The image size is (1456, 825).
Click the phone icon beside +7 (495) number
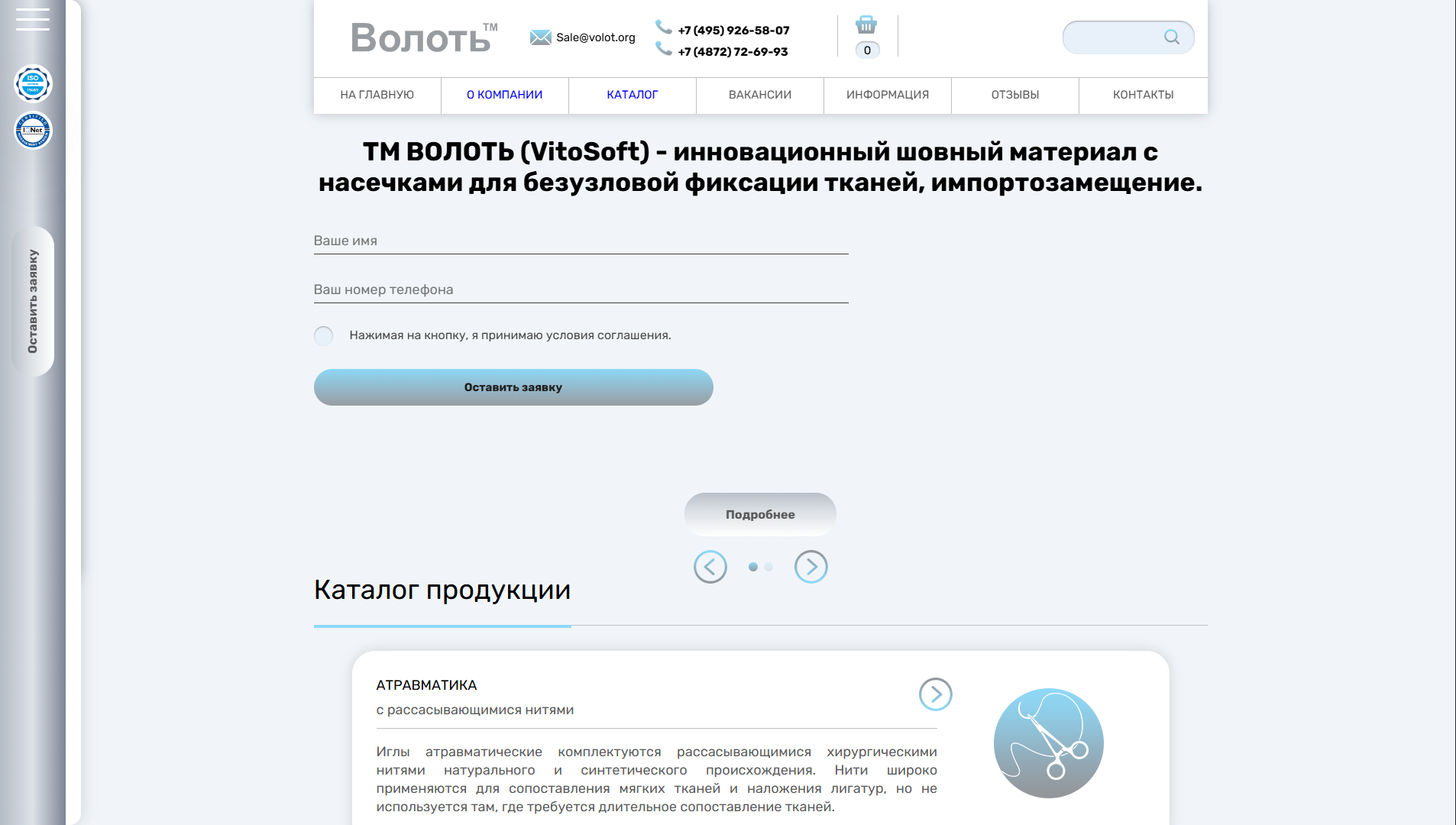(x=664, y=27)
